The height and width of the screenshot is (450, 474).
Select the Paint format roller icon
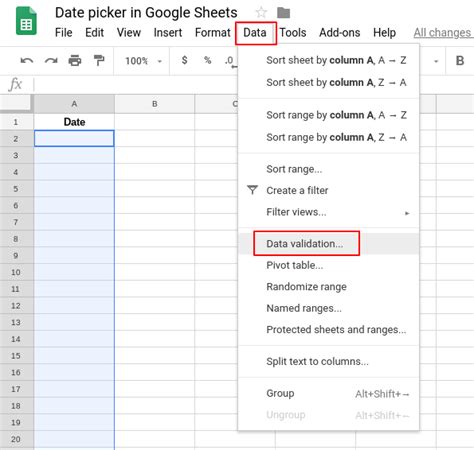99,61
